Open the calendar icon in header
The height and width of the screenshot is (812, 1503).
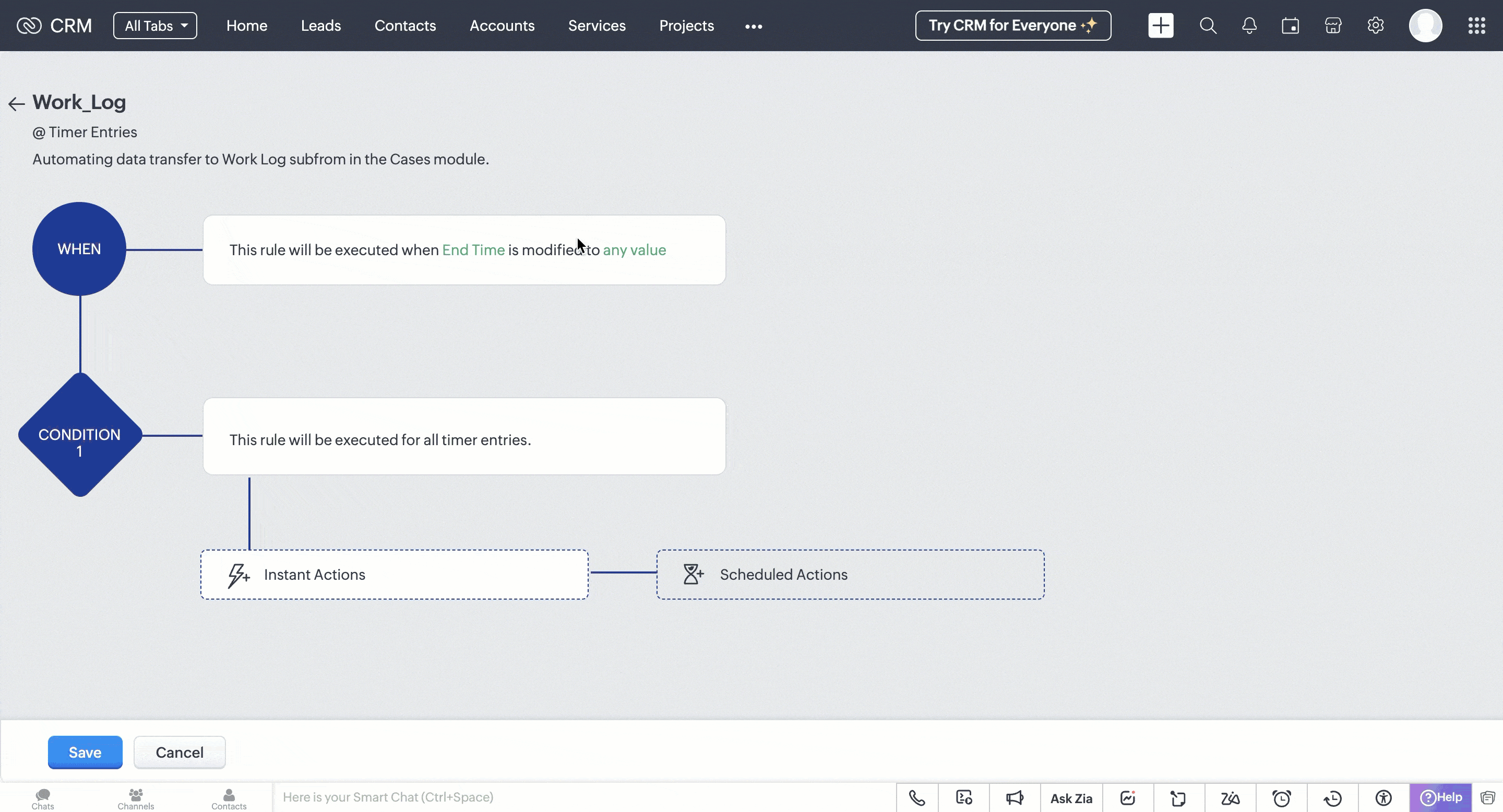1290,26
